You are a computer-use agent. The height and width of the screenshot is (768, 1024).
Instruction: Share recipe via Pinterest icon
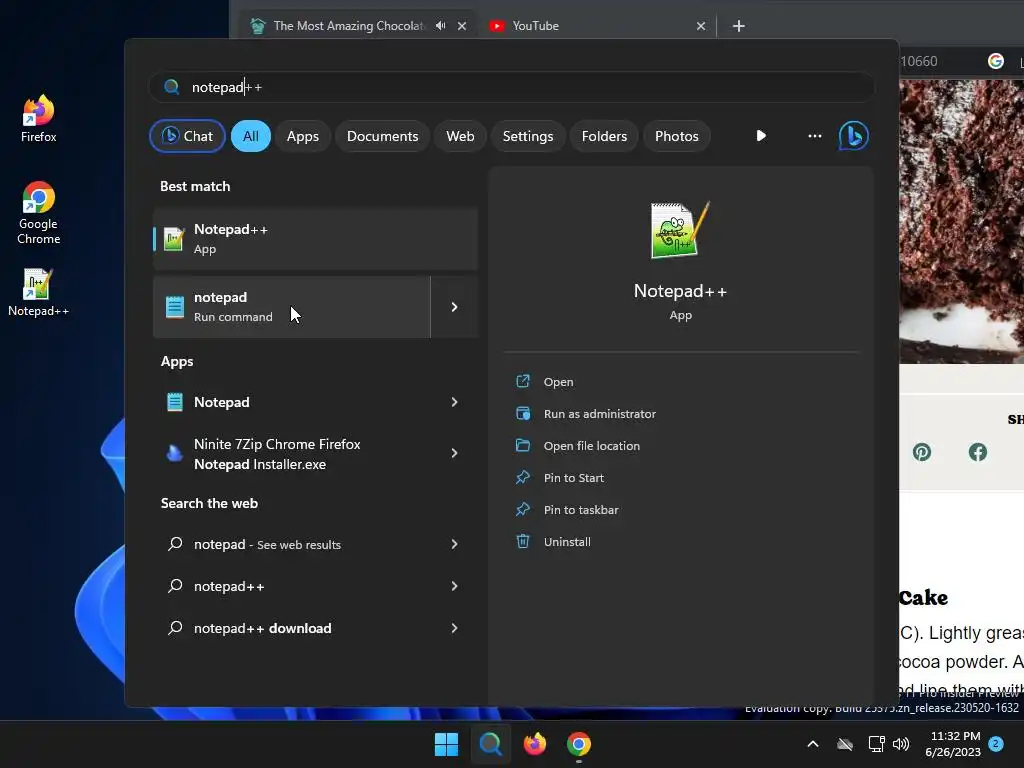point(921,452)
